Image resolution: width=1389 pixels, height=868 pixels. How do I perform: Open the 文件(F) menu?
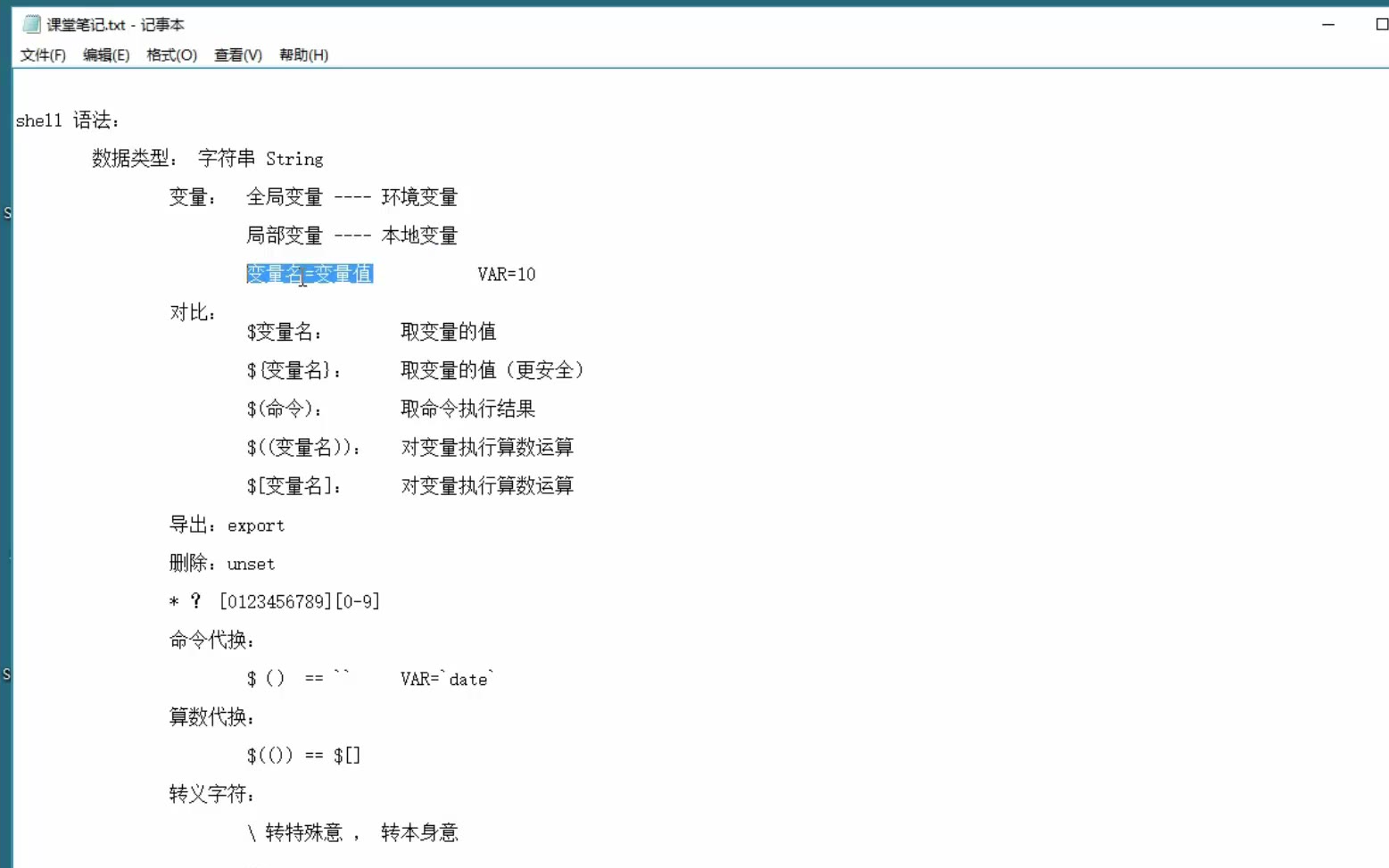[43, 55]
